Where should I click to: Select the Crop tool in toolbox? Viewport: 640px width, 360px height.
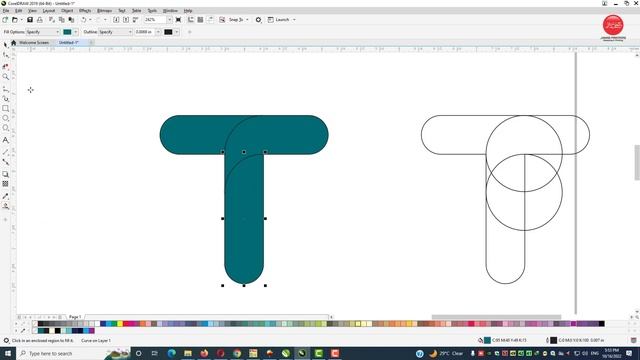pos(5,66)
